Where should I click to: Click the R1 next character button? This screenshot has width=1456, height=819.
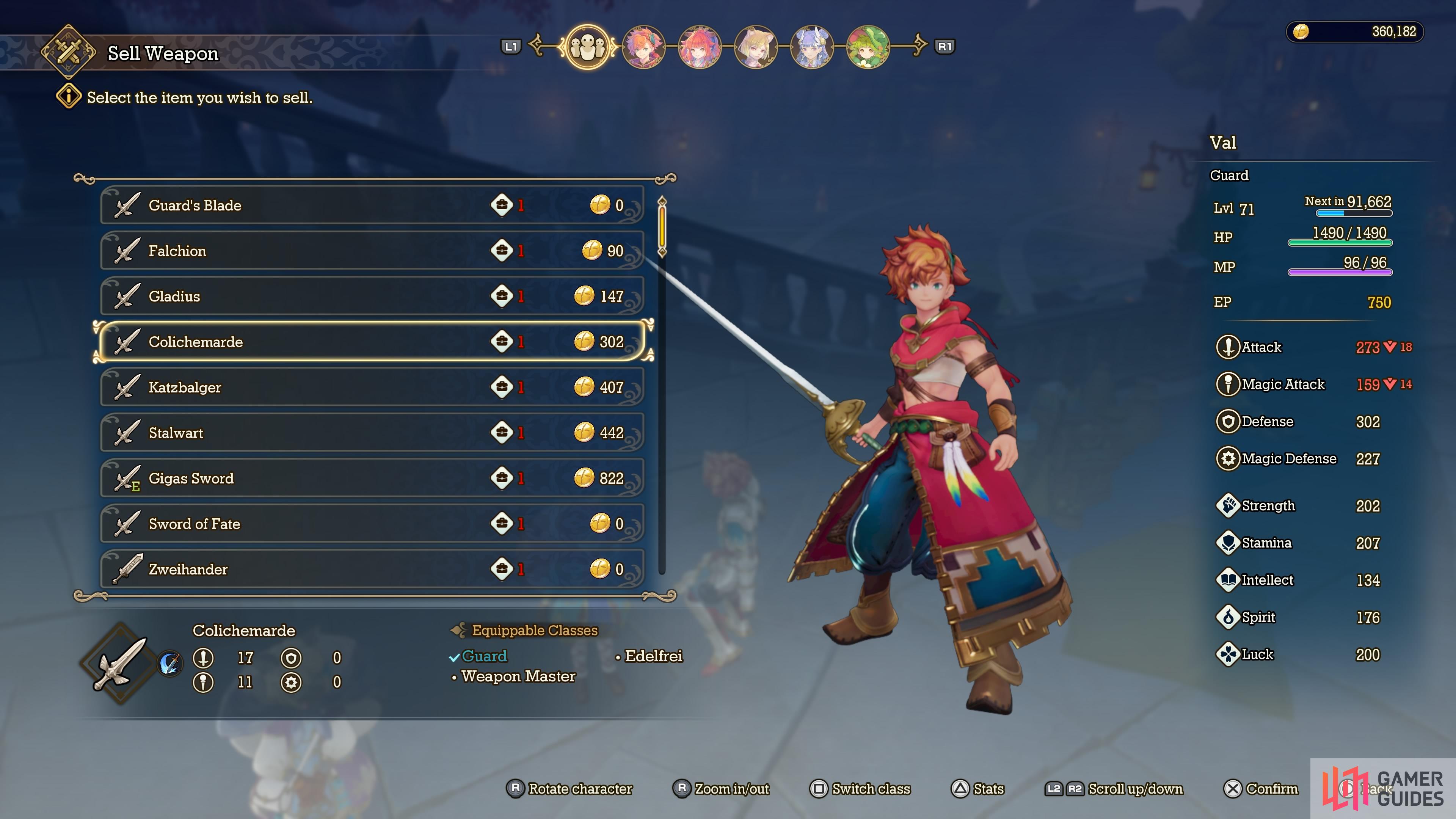pos(945,46)
